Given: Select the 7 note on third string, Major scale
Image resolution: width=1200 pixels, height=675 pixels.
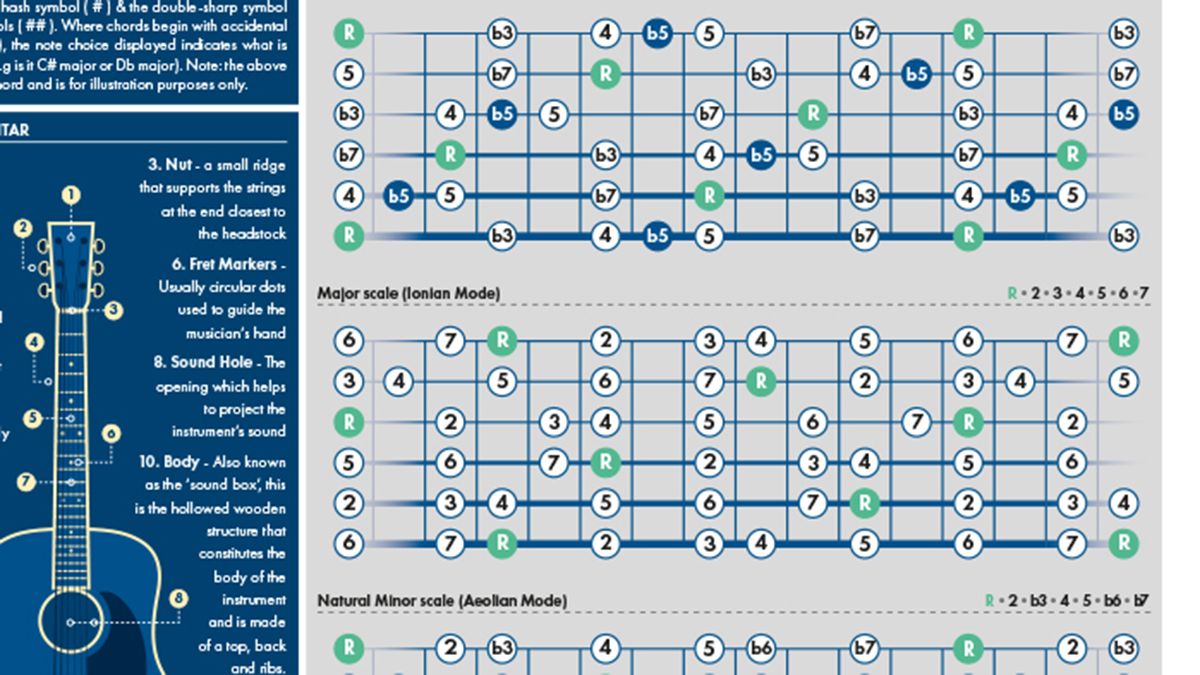Looking at the screenshot, I should [916, 422].
